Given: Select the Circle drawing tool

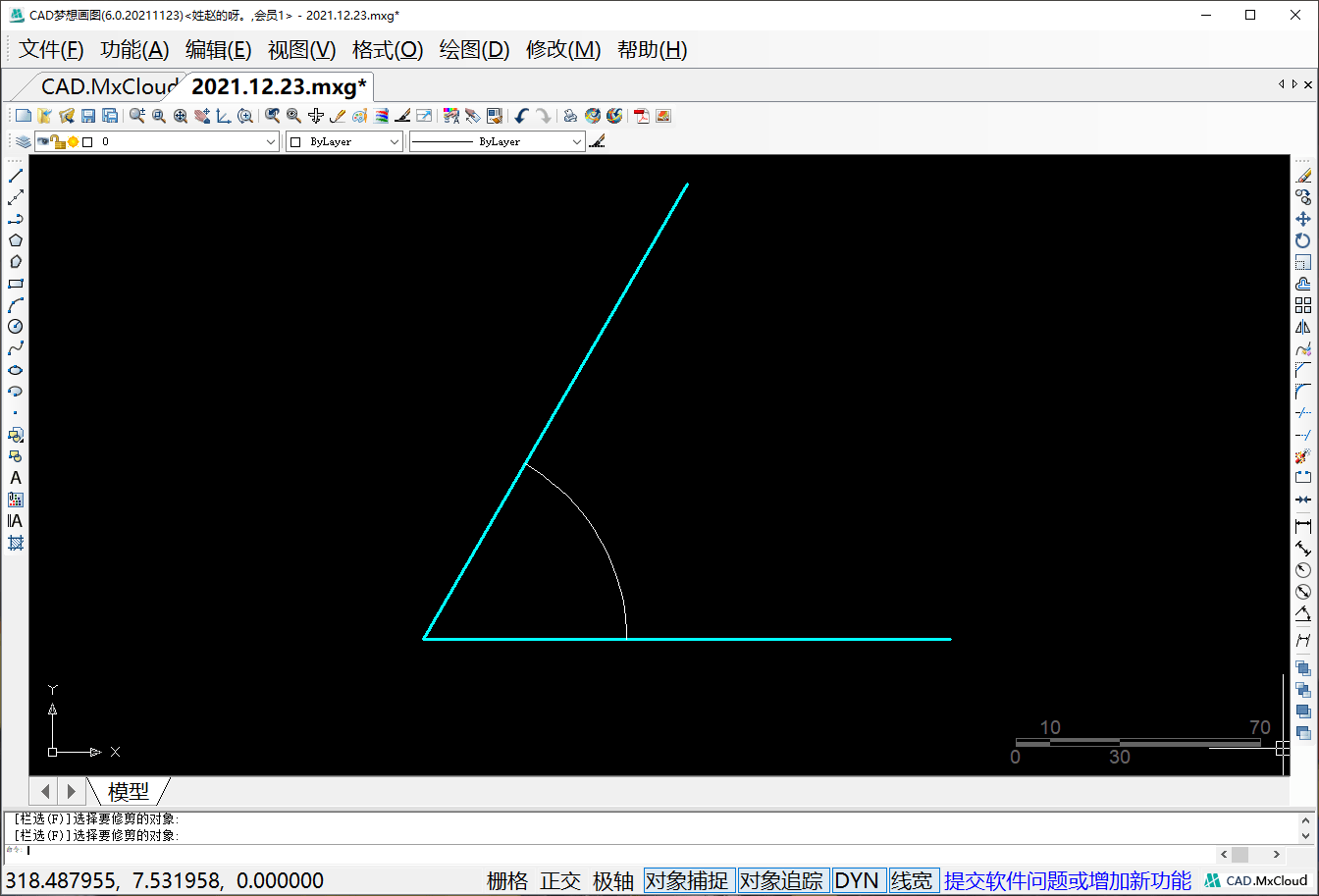Looking at the screenshot, I should [16, 327].
